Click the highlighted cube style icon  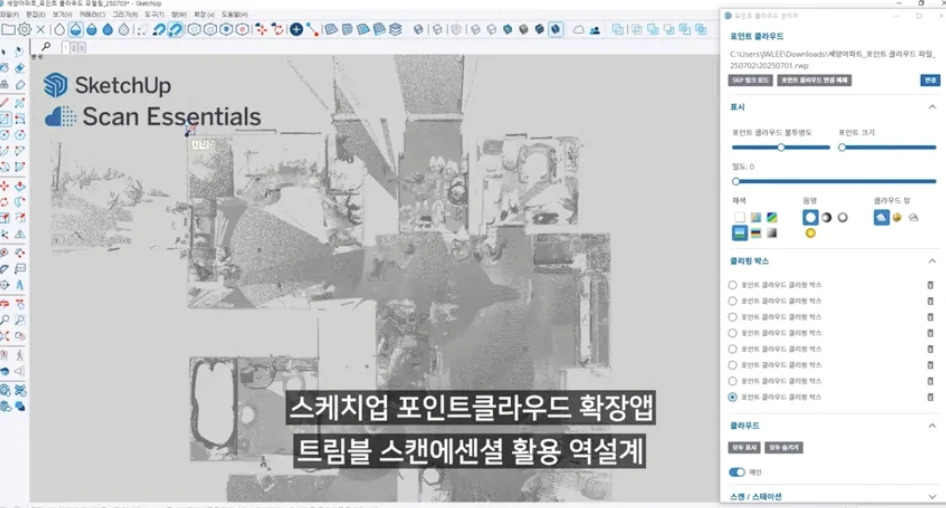(556, 29)
